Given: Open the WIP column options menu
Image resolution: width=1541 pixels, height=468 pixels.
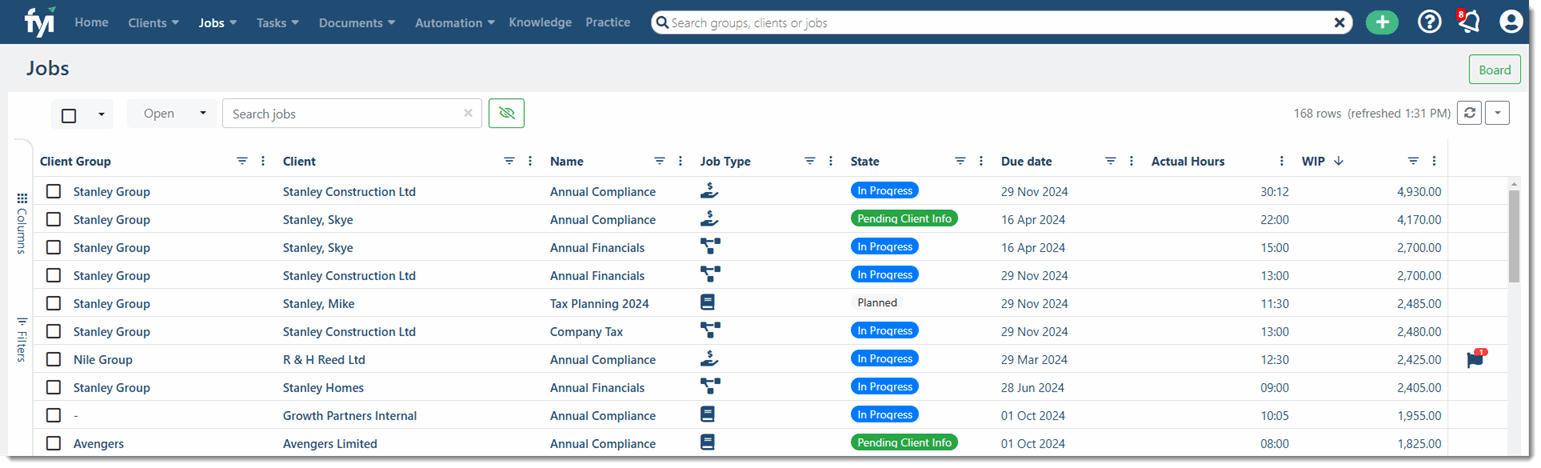Looking at the screenshot, I should click(x=1434, y=161).
